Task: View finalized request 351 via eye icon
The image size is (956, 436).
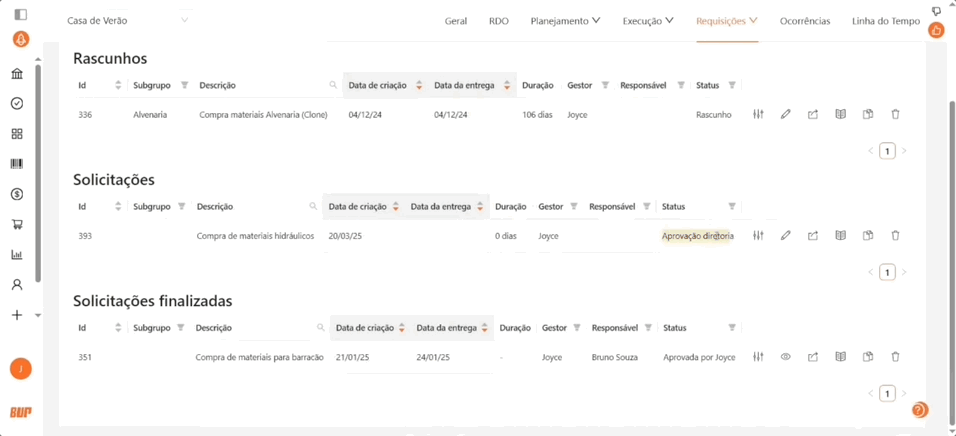Action: click(x=785, y=357)
